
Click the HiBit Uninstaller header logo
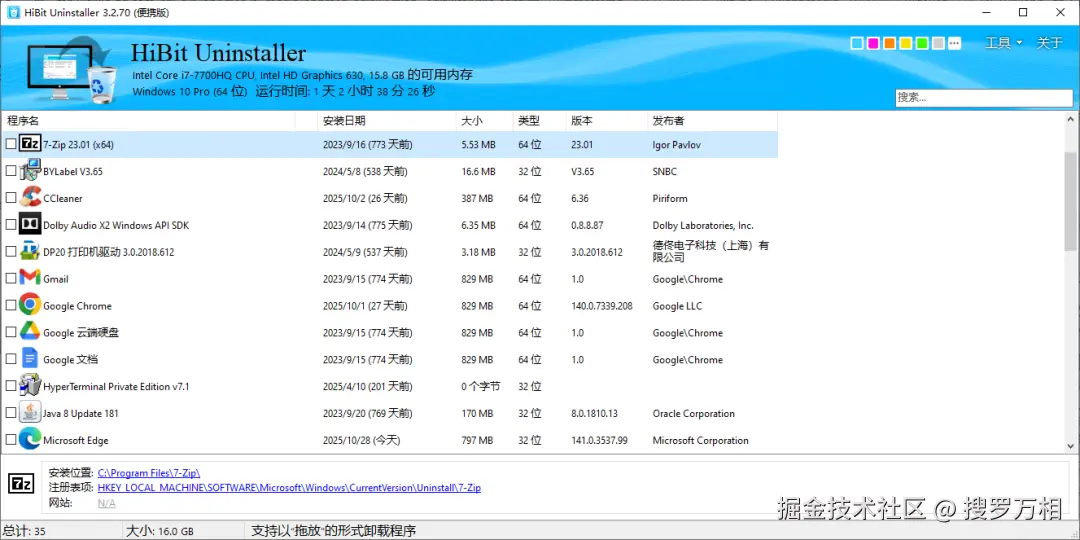(73, 69)
